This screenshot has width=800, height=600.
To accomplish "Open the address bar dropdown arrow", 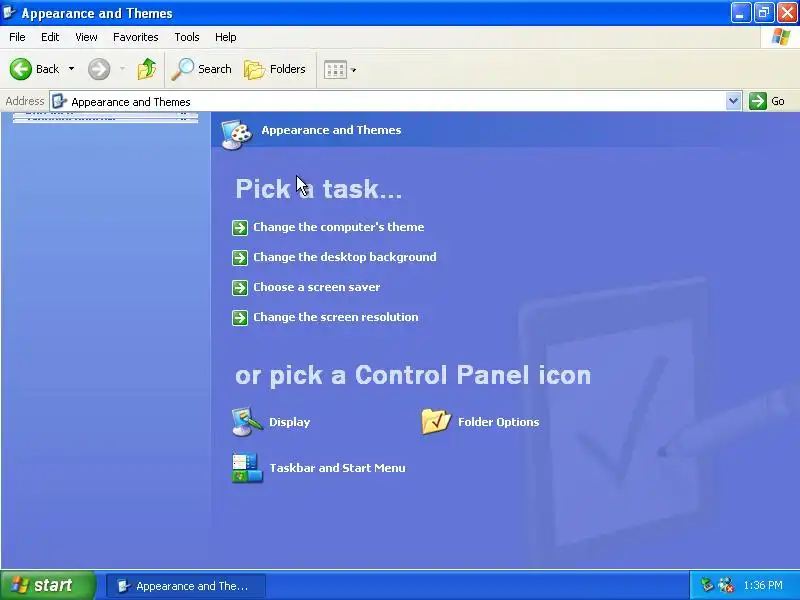I will point(733,101).
